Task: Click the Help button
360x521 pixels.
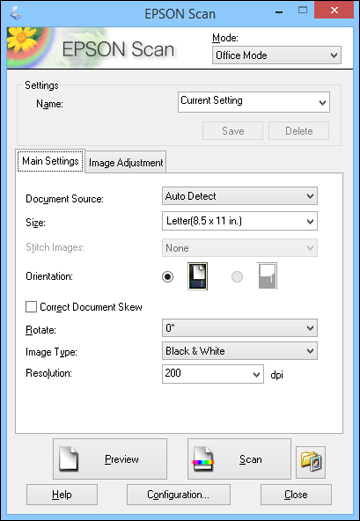Action: click(62, 494)
